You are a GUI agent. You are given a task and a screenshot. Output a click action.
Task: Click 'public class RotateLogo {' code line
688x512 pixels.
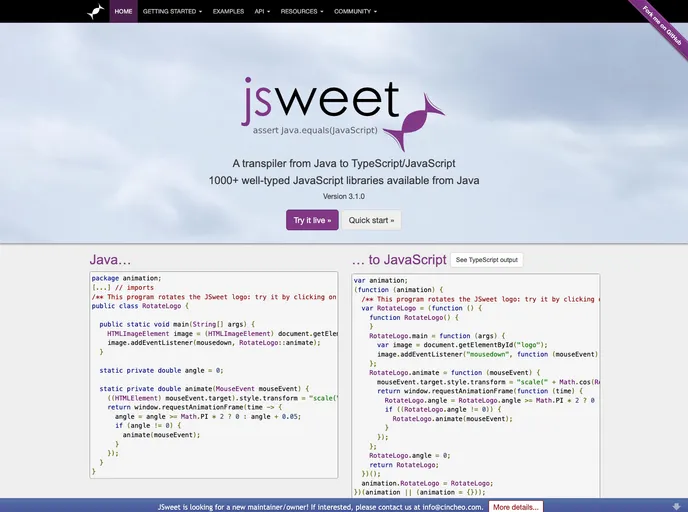(140, 306)
